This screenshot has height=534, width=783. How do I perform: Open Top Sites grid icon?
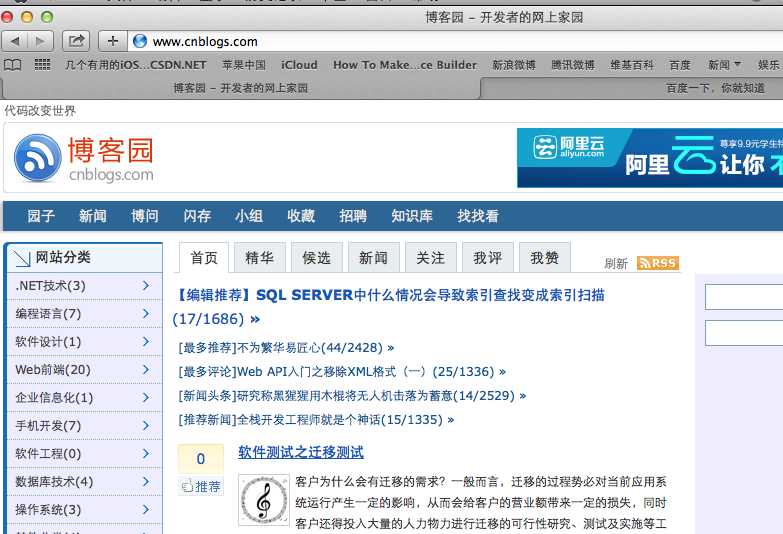click(42, 65)
